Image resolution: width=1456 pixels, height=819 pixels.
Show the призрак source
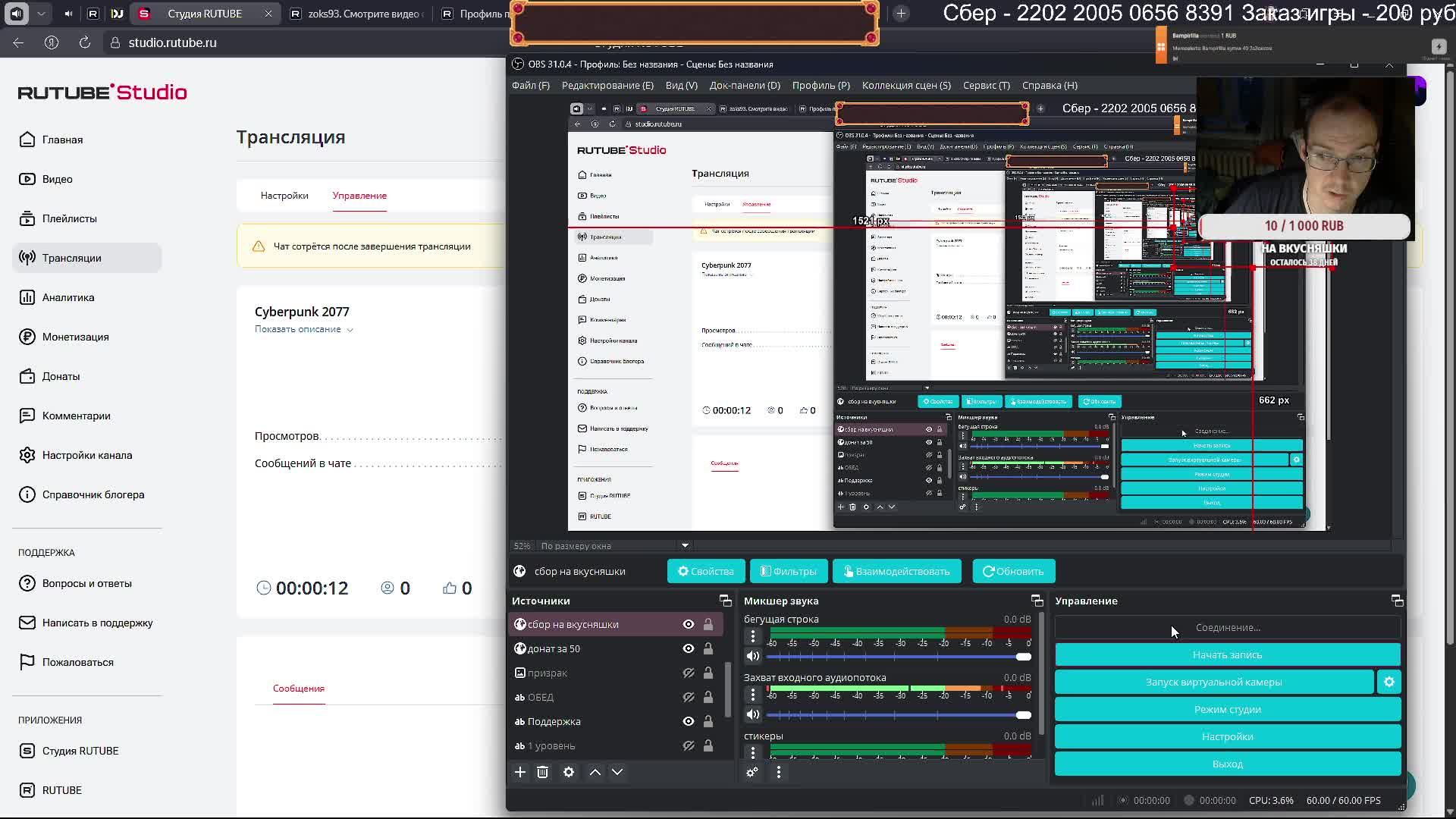[689, 673]
